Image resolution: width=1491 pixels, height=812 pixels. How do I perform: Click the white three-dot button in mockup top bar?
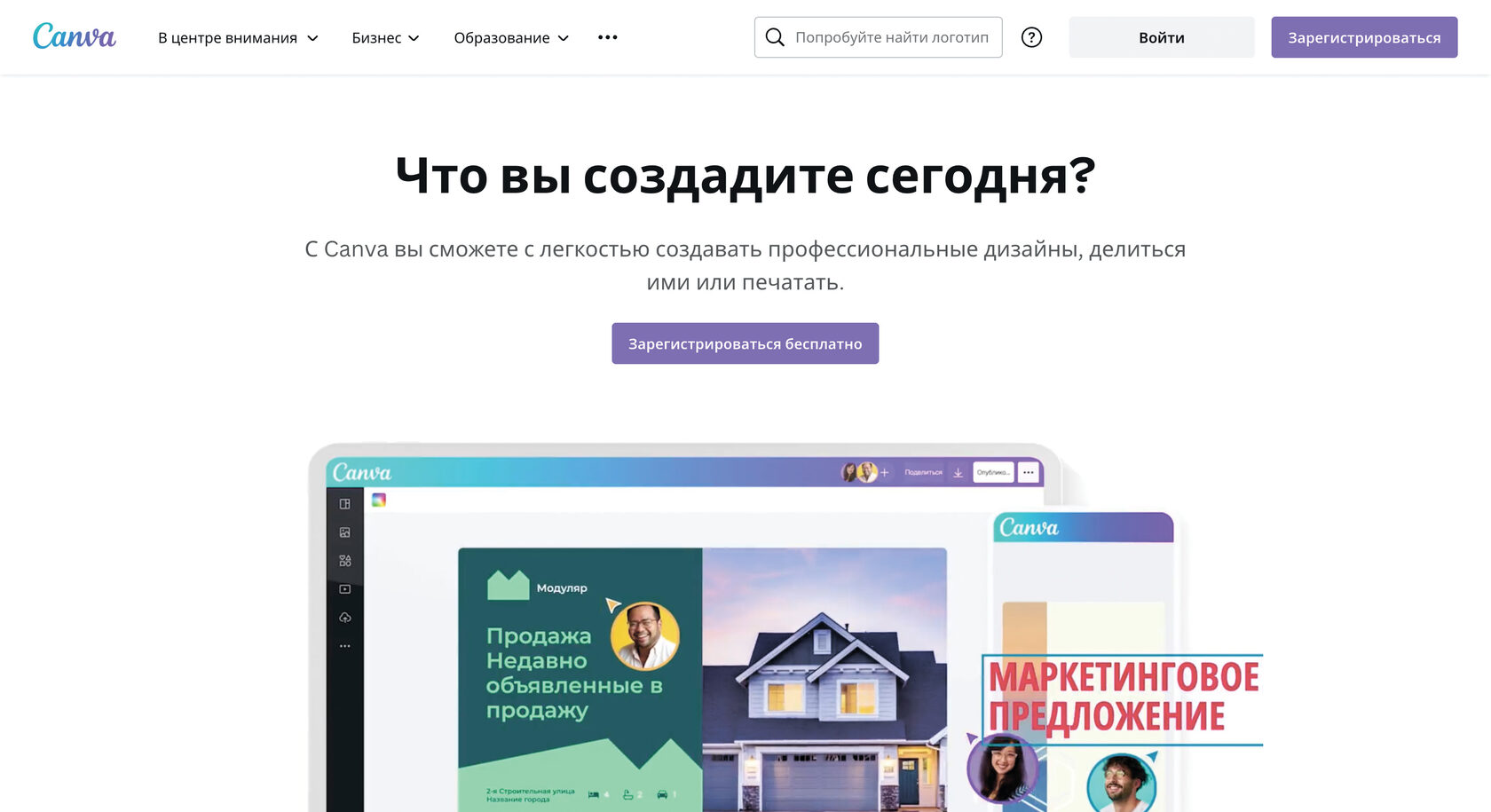pos(1029,473)
